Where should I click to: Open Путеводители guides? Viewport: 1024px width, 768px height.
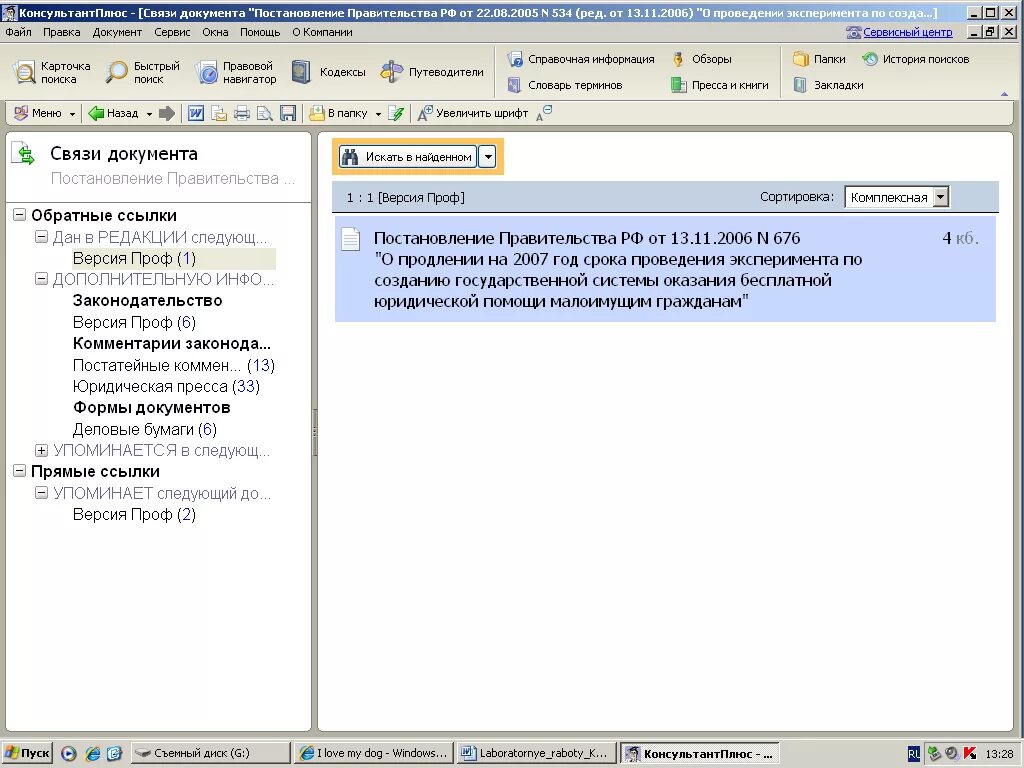coord(432,72)
